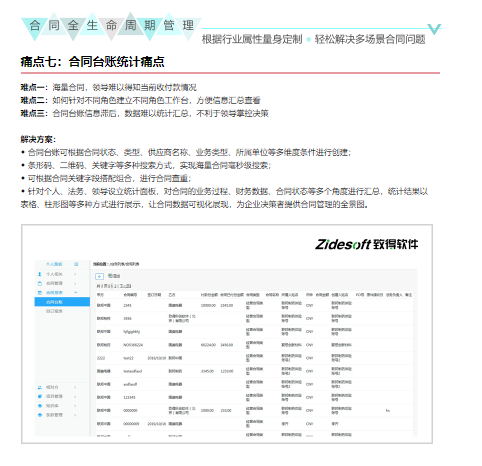Click contract number cell "00000006"
This screenshot has height=466, width=482.
coord(131,424)
